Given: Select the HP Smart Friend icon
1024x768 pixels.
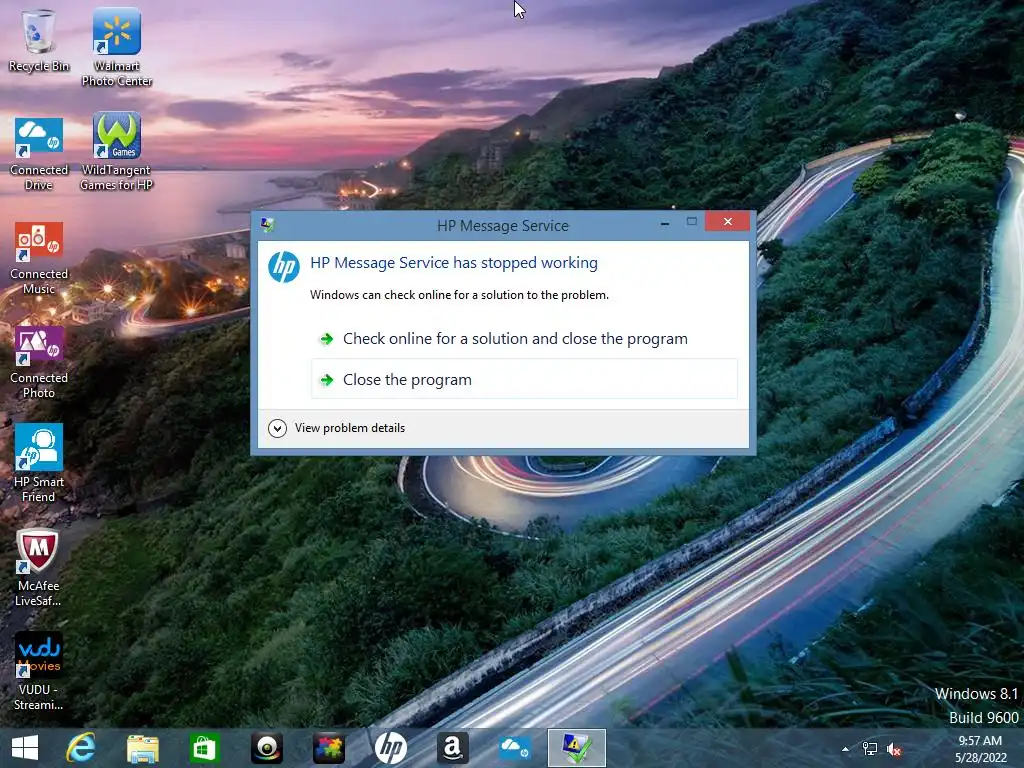Looking at the screenshot, I should coord(39,462).
